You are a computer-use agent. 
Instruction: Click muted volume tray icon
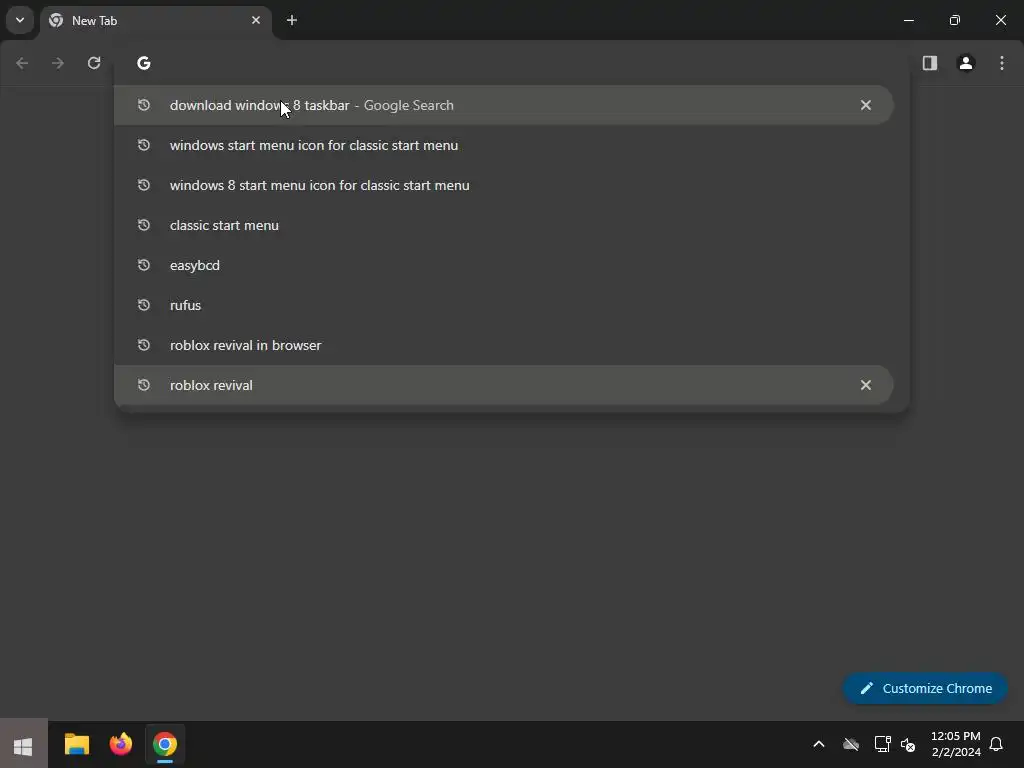tap(908, 744)
